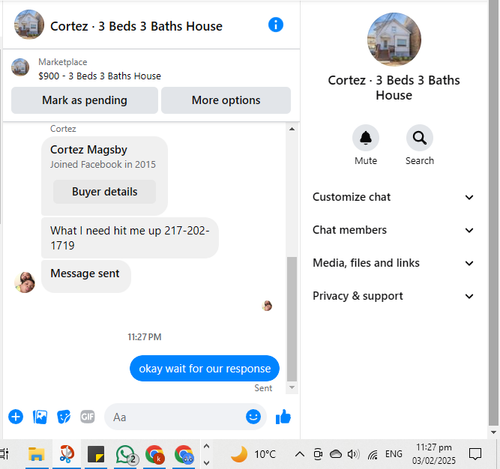500x469 pixels.
Task: Expand Chat members section
Action: [x=393, y=230]
